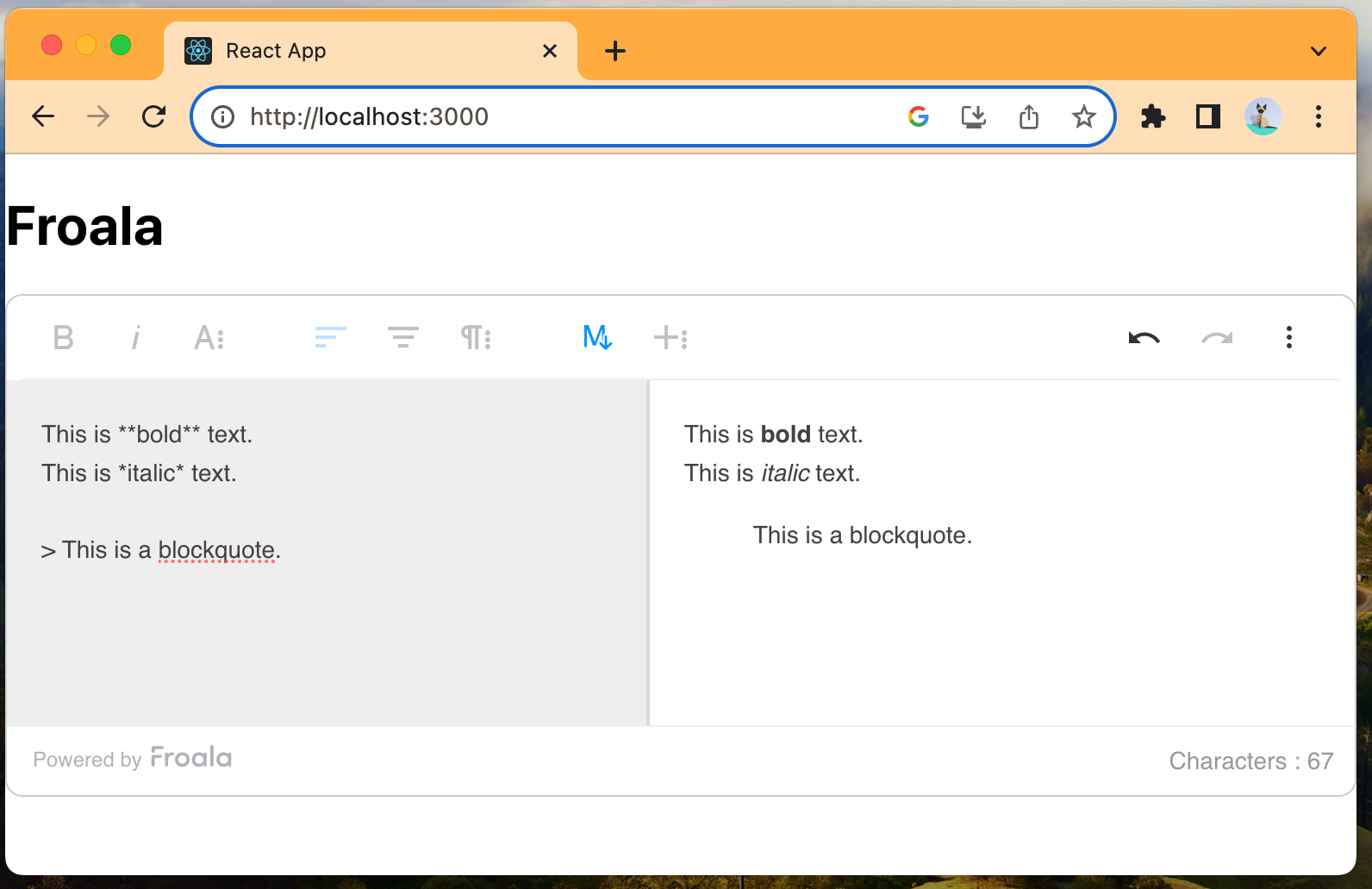Open a new browser tab

[615, 51]
